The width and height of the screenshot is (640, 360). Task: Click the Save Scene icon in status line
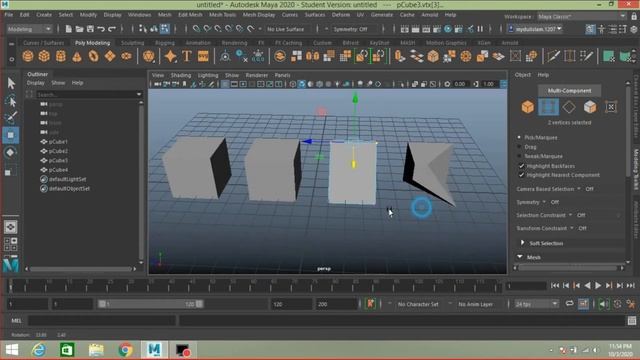pos(90,29)
